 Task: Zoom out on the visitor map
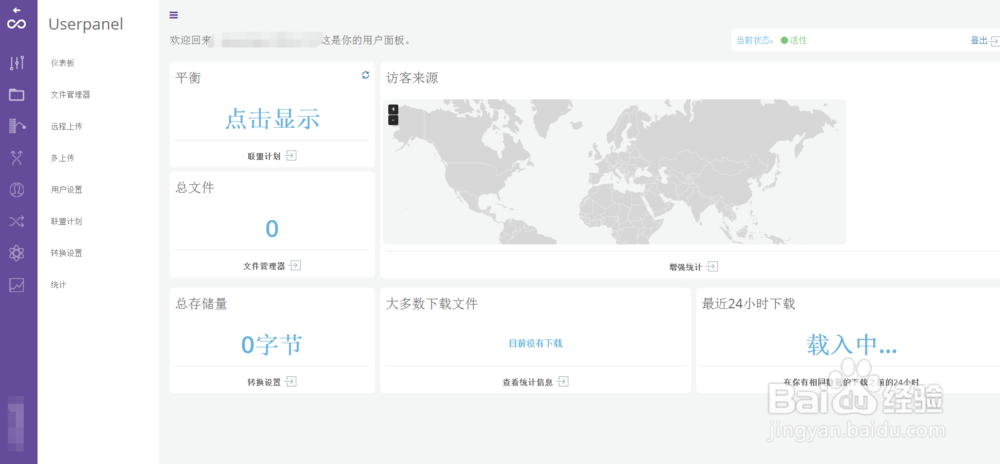pos(393,120)
